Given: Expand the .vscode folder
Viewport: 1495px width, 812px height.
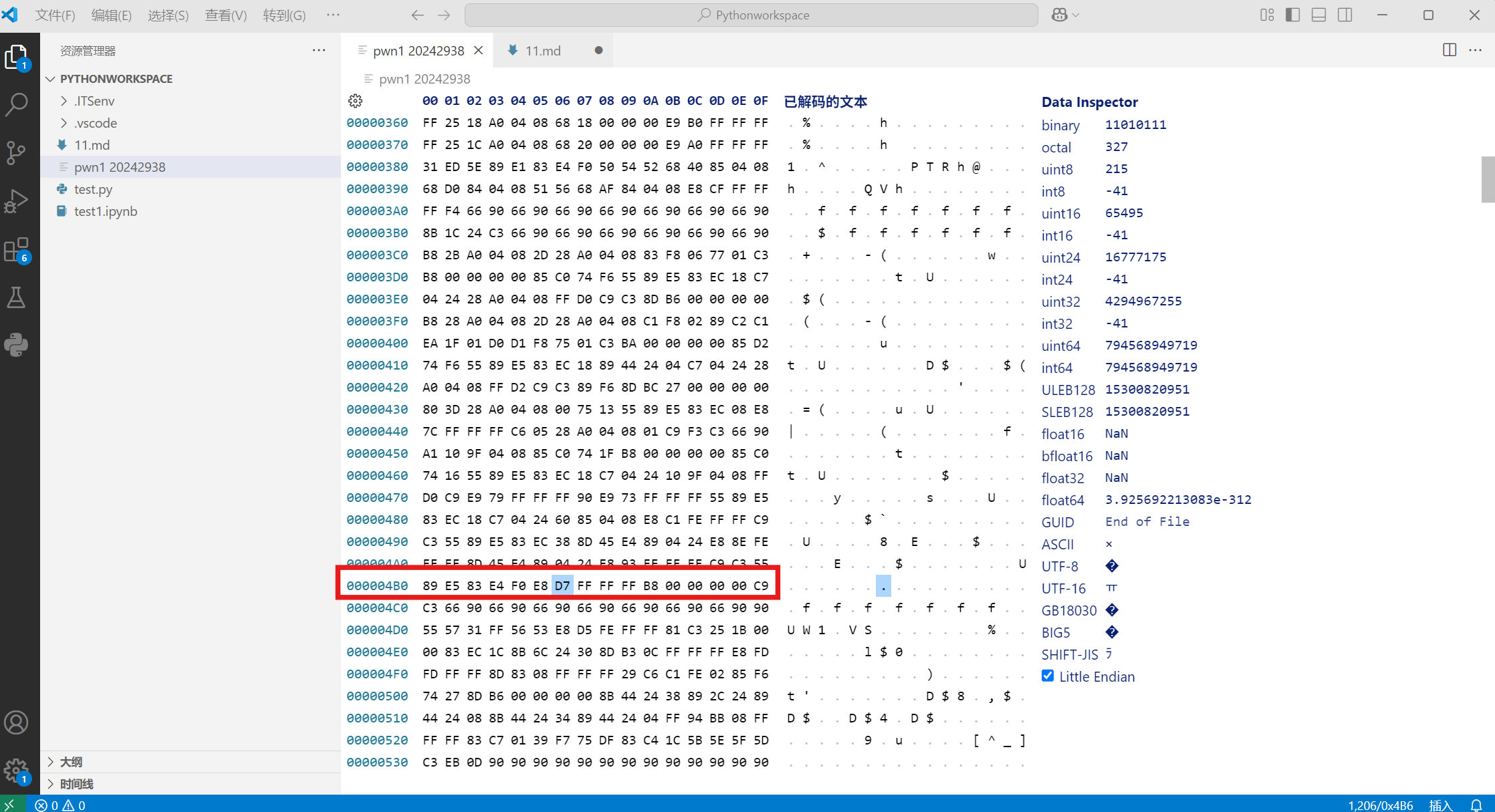Looking at the screenshot, I should pyautogui.click(x=96, y=123).
